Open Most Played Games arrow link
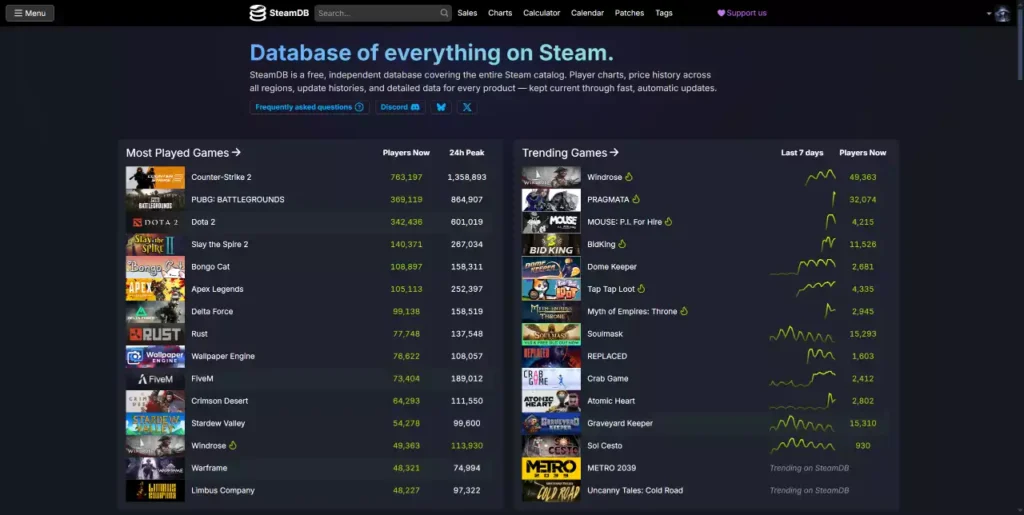 click(x=184, y=153)
